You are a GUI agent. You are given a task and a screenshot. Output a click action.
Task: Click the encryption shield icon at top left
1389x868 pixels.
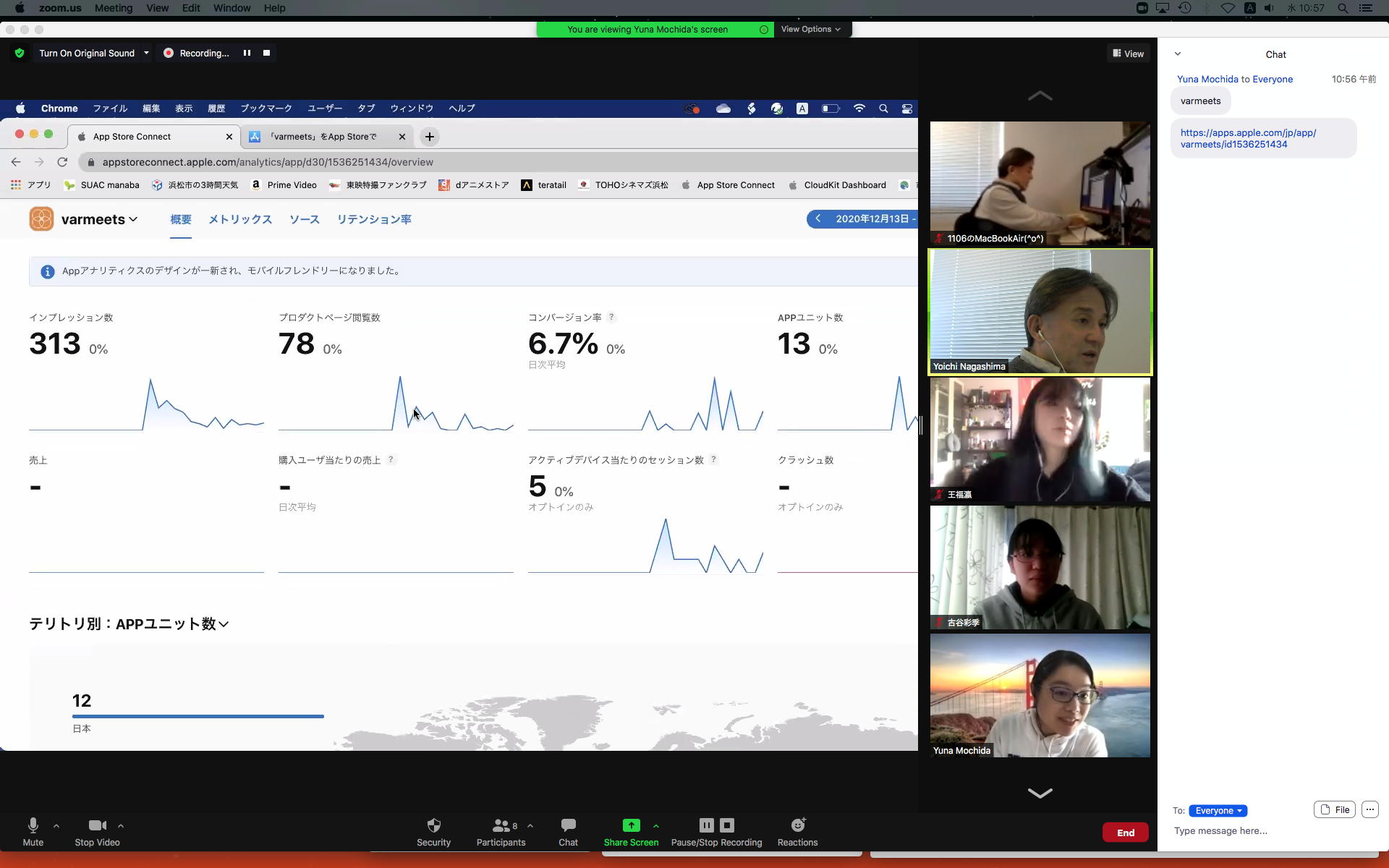20,53
